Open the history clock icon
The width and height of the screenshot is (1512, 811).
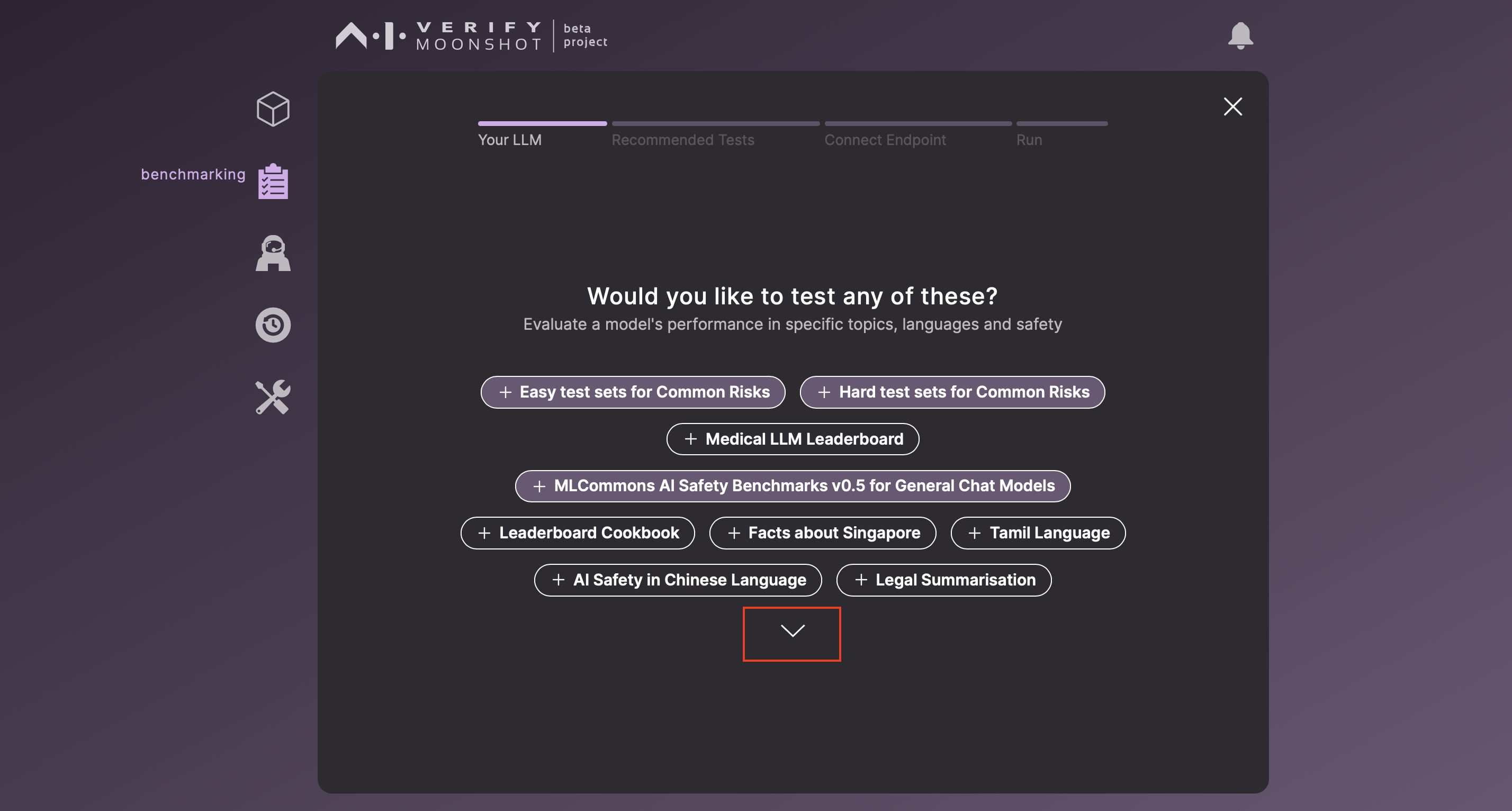click(x=273, y=325)
